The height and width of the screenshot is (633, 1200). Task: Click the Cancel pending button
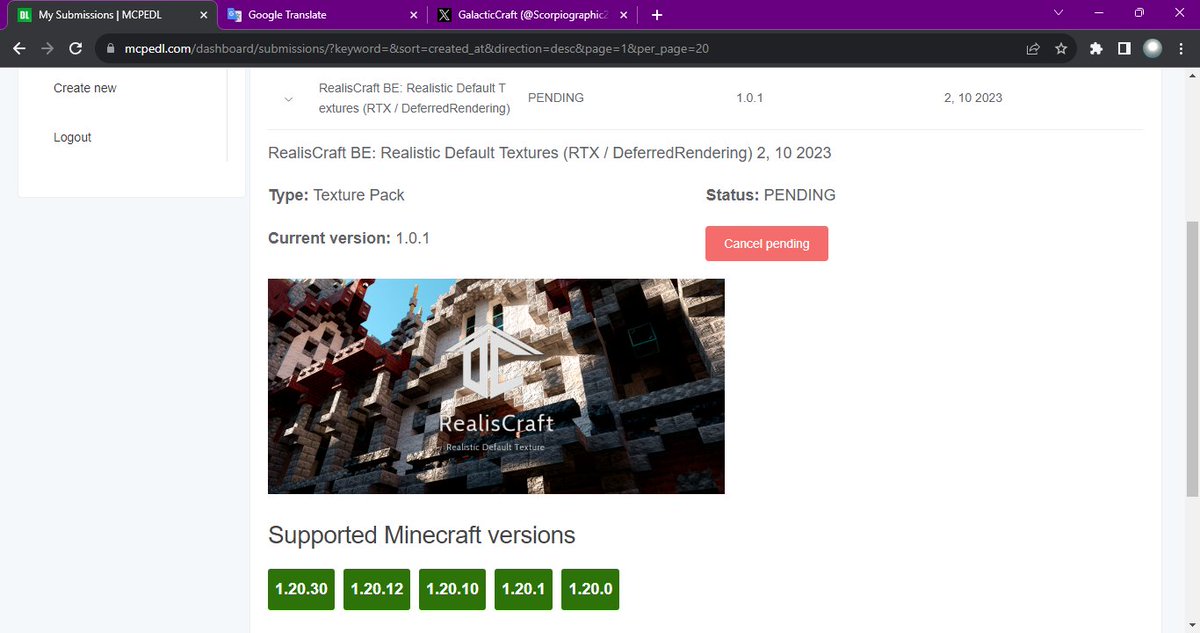point(766,244)
